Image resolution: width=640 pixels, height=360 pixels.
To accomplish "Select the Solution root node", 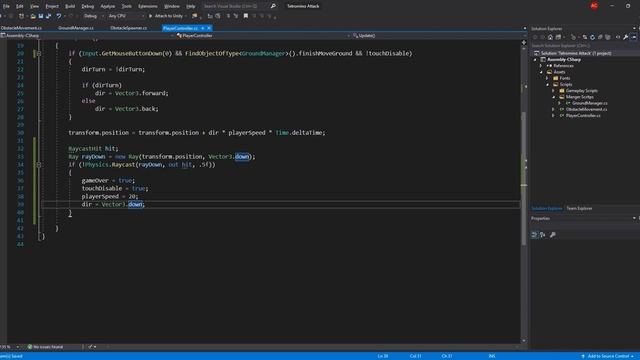I will click(576, 53).
